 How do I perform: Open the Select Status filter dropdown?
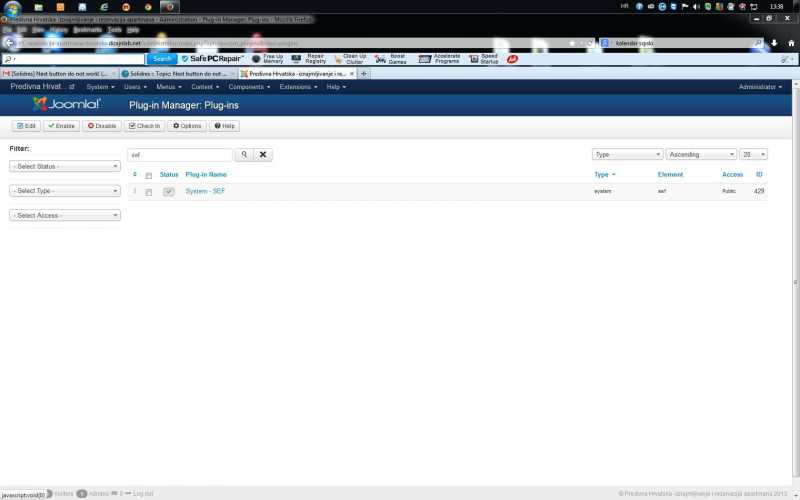65,166
